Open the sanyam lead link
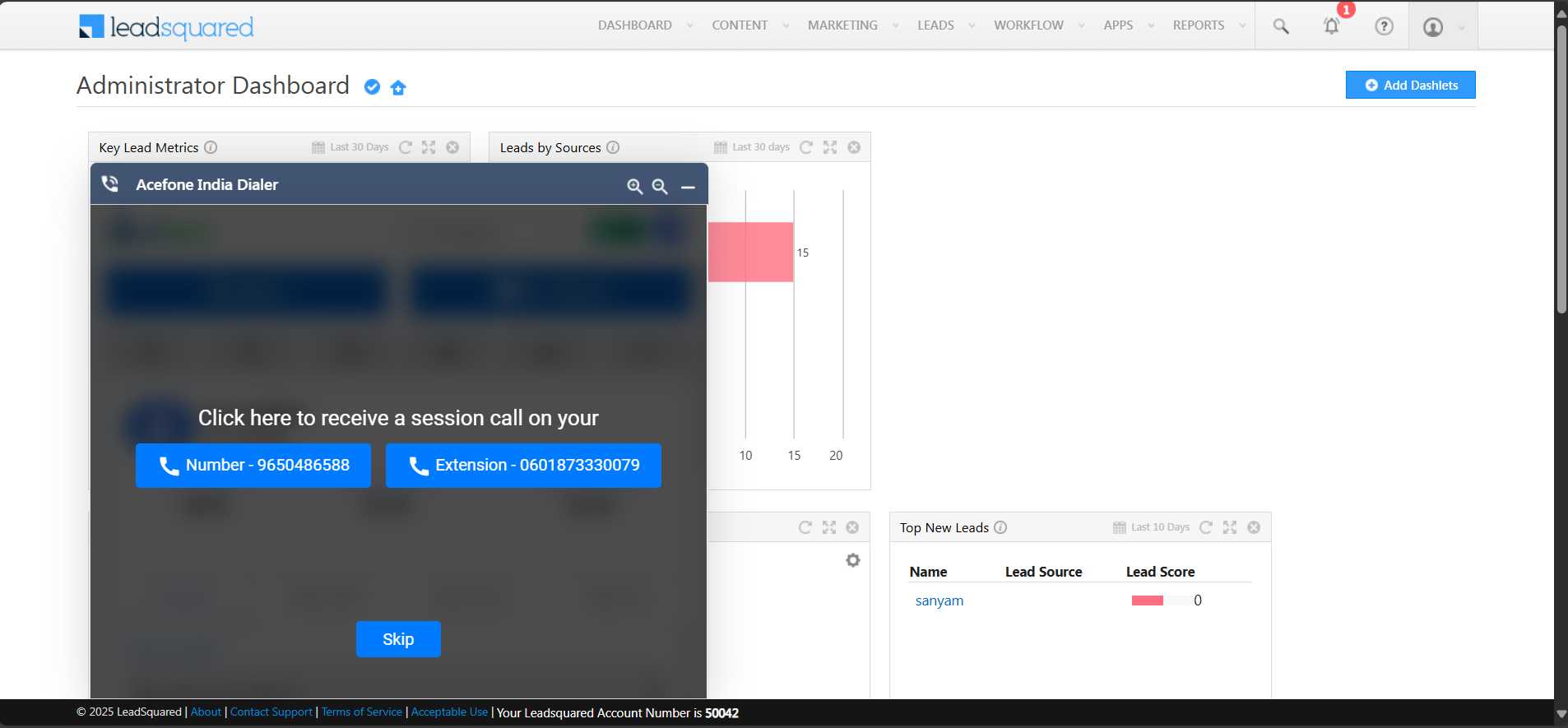 [x=939, y=600]
